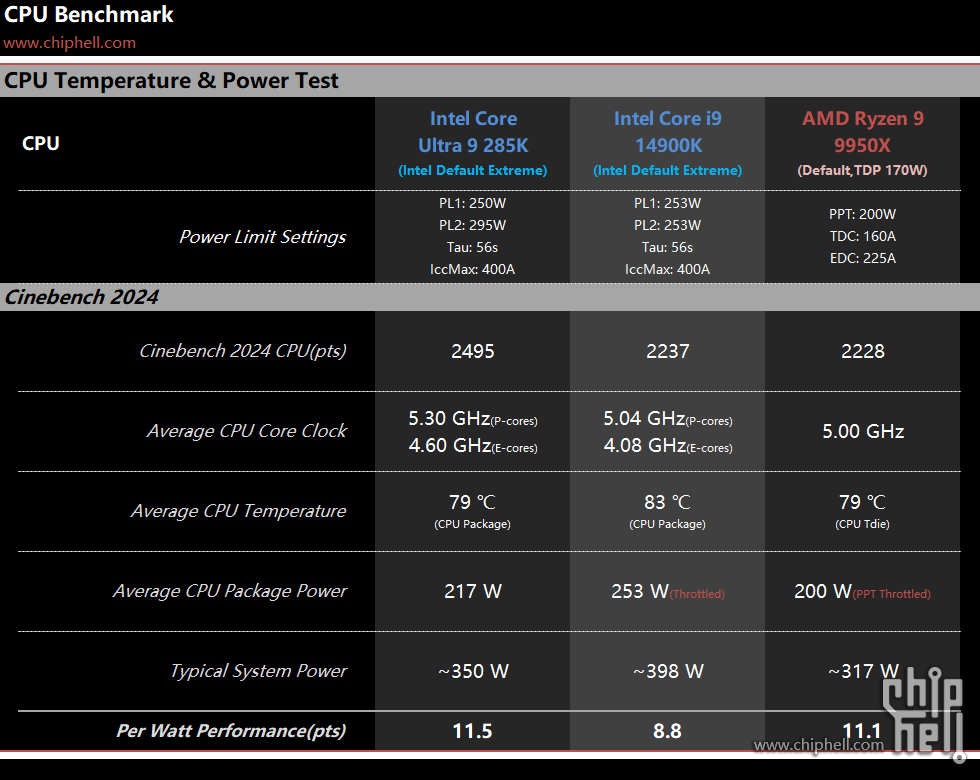Click "IccMax: 400A" in the 285K column

pos(472,269)
